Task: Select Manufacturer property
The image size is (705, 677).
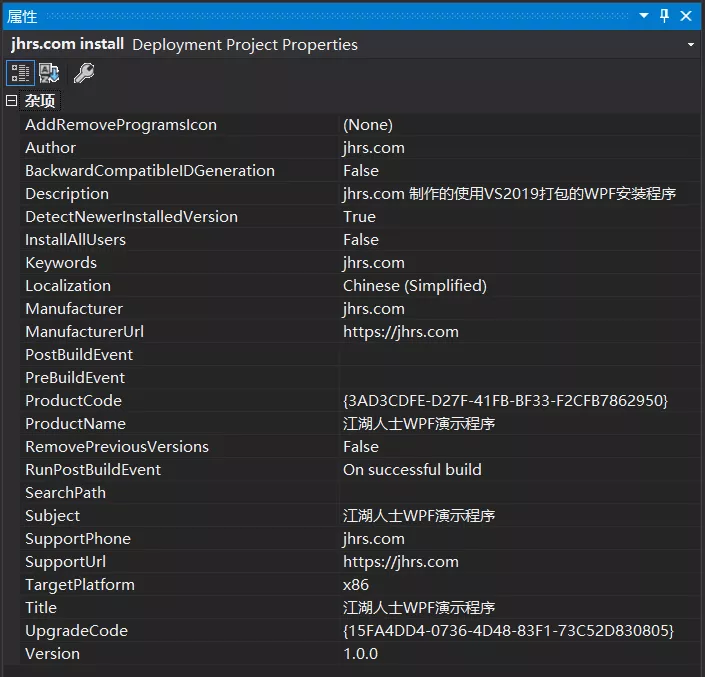Action: 74,308
